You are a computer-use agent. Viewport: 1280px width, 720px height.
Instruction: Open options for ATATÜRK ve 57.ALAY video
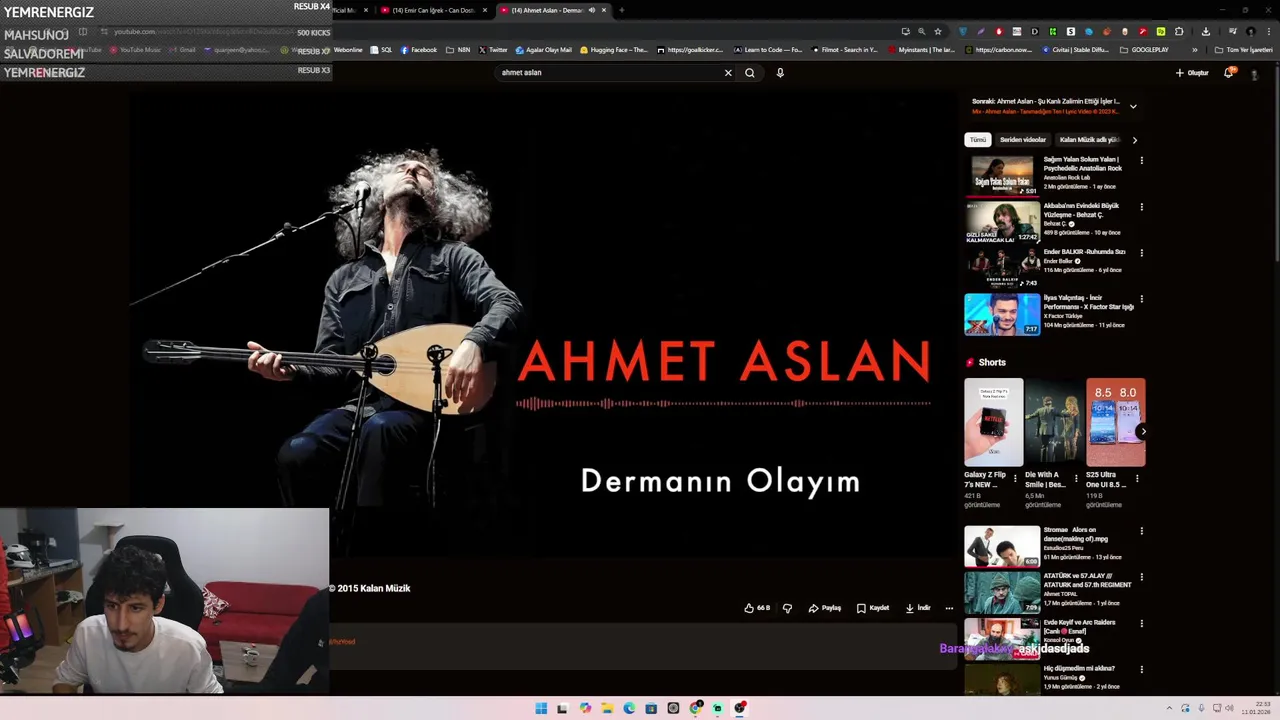(1141, 577)
